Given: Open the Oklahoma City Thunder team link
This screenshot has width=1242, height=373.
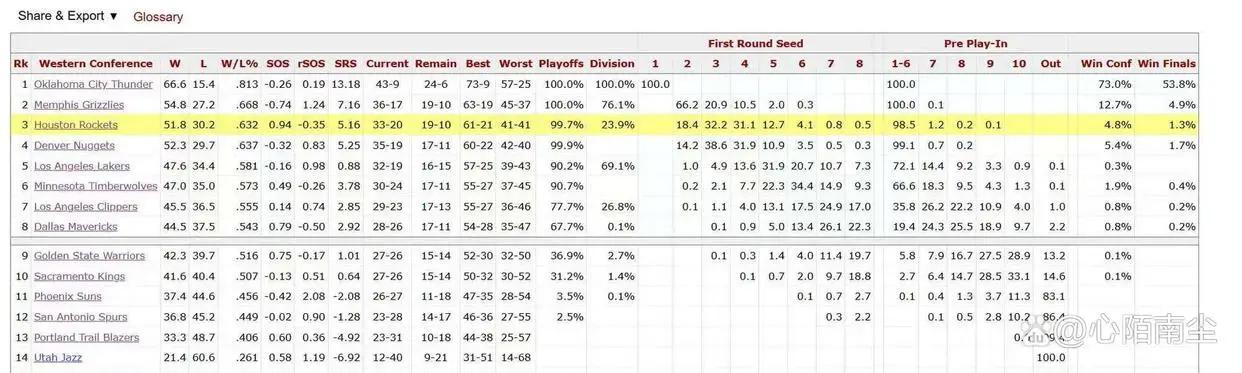Looking at the screenshot, I should click(x=93, y=85).
